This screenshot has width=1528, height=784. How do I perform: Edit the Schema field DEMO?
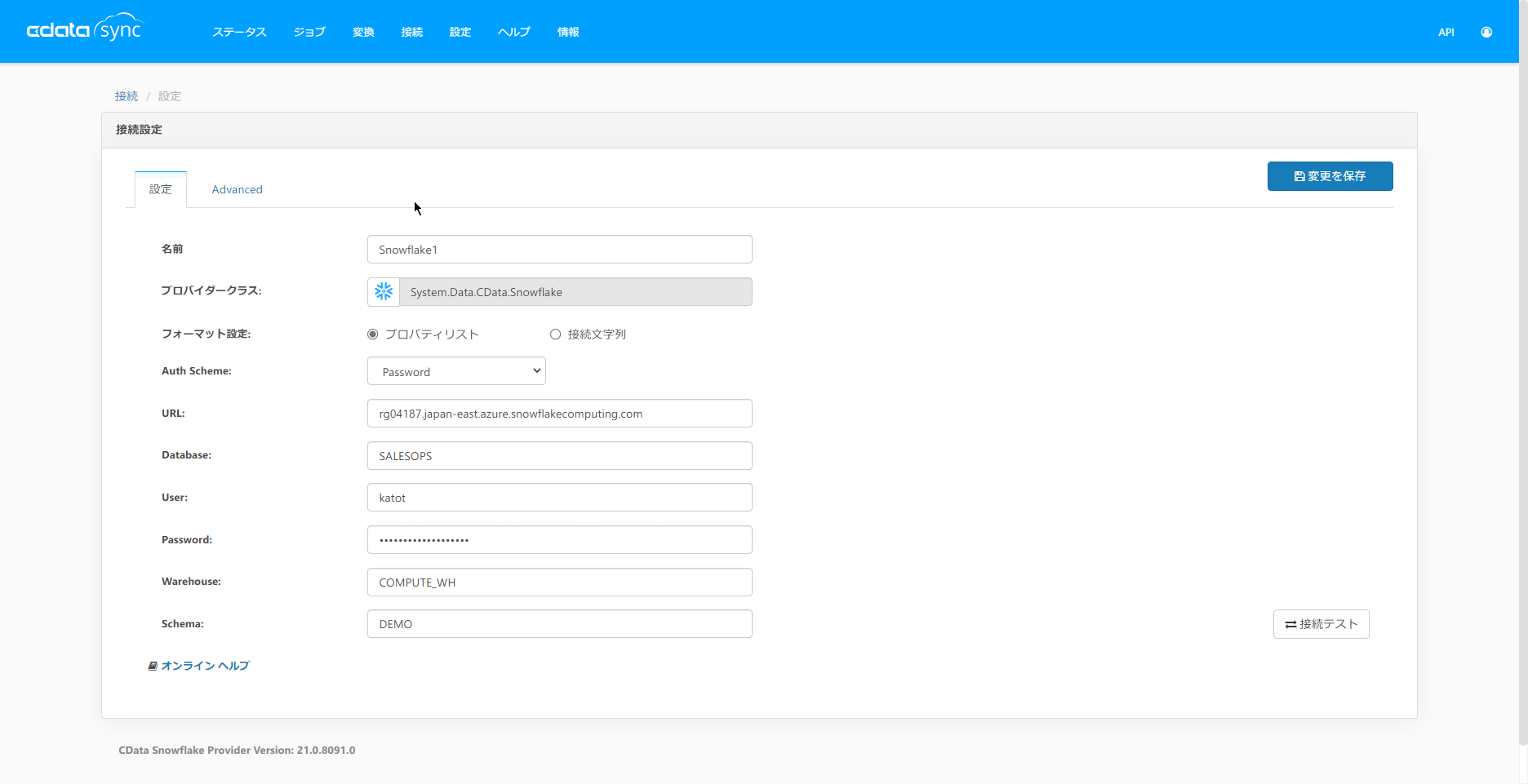(560, 624)
